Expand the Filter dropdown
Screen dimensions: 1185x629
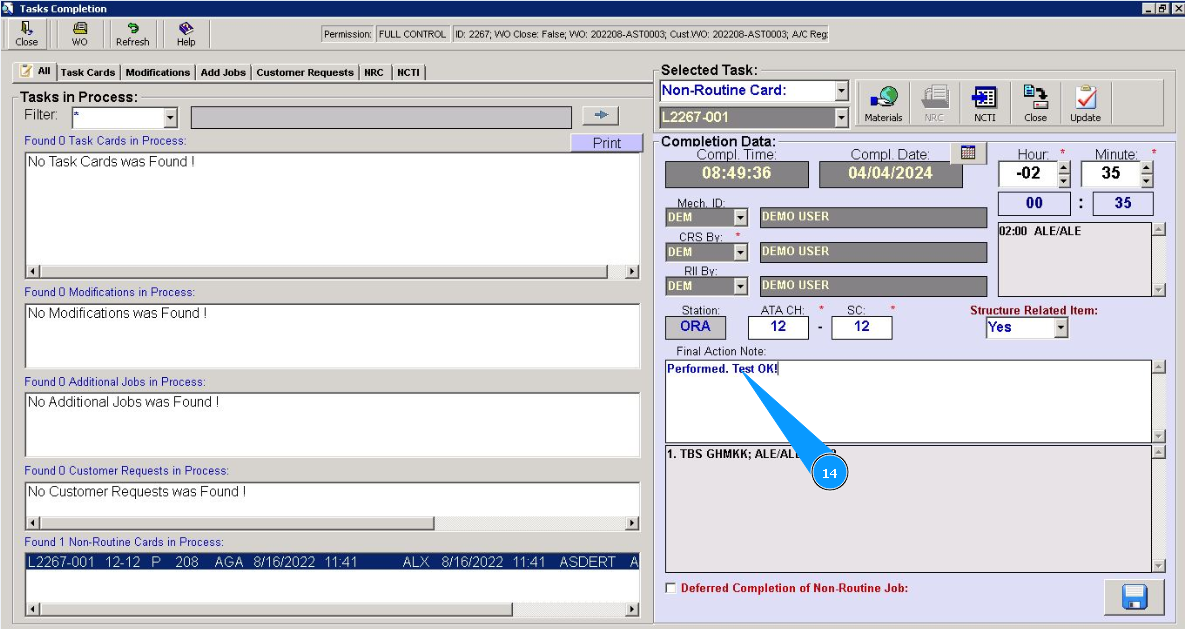tap(170, 117)
